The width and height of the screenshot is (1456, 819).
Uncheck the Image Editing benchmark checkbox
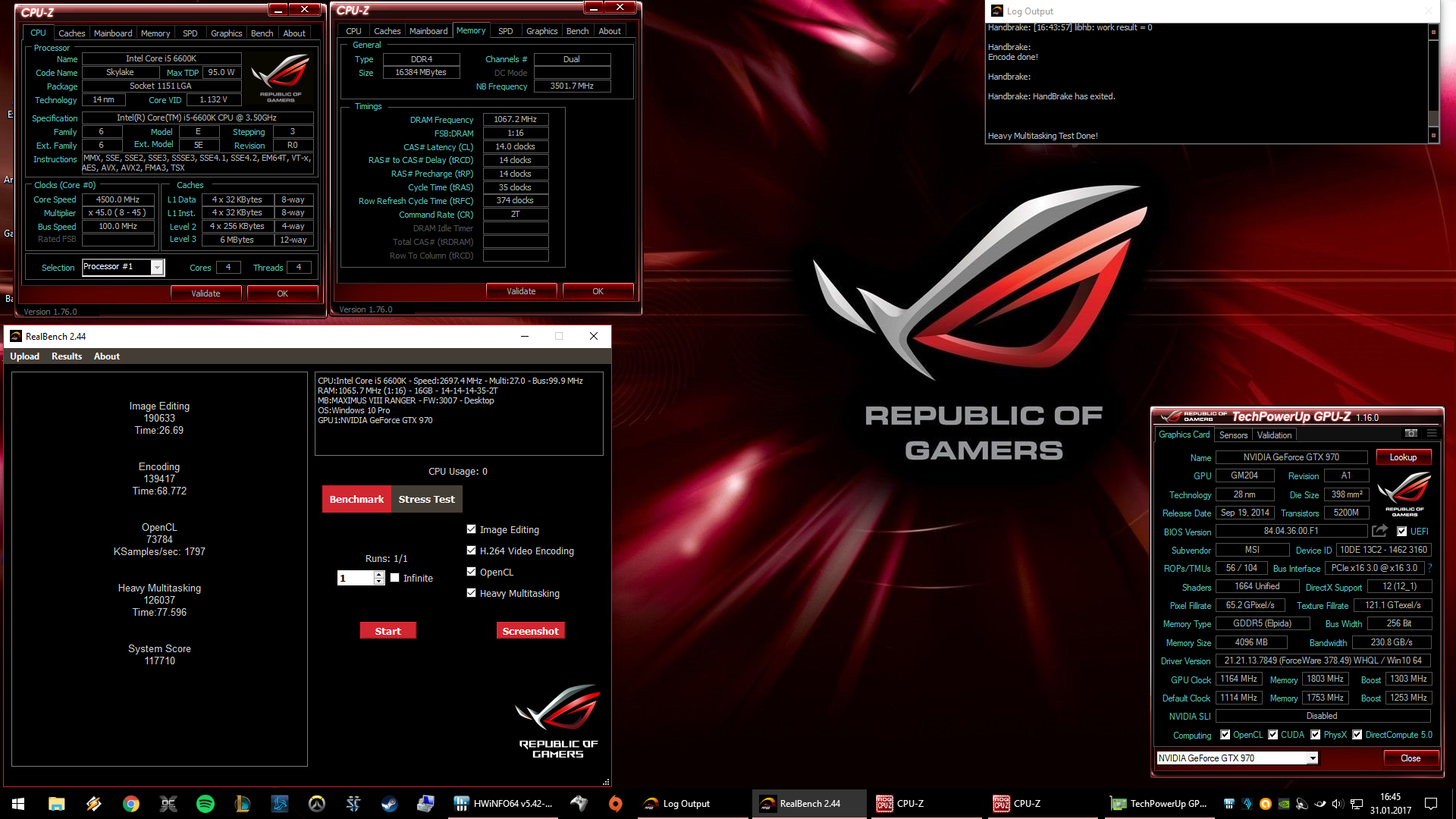(x=472, y=529)
